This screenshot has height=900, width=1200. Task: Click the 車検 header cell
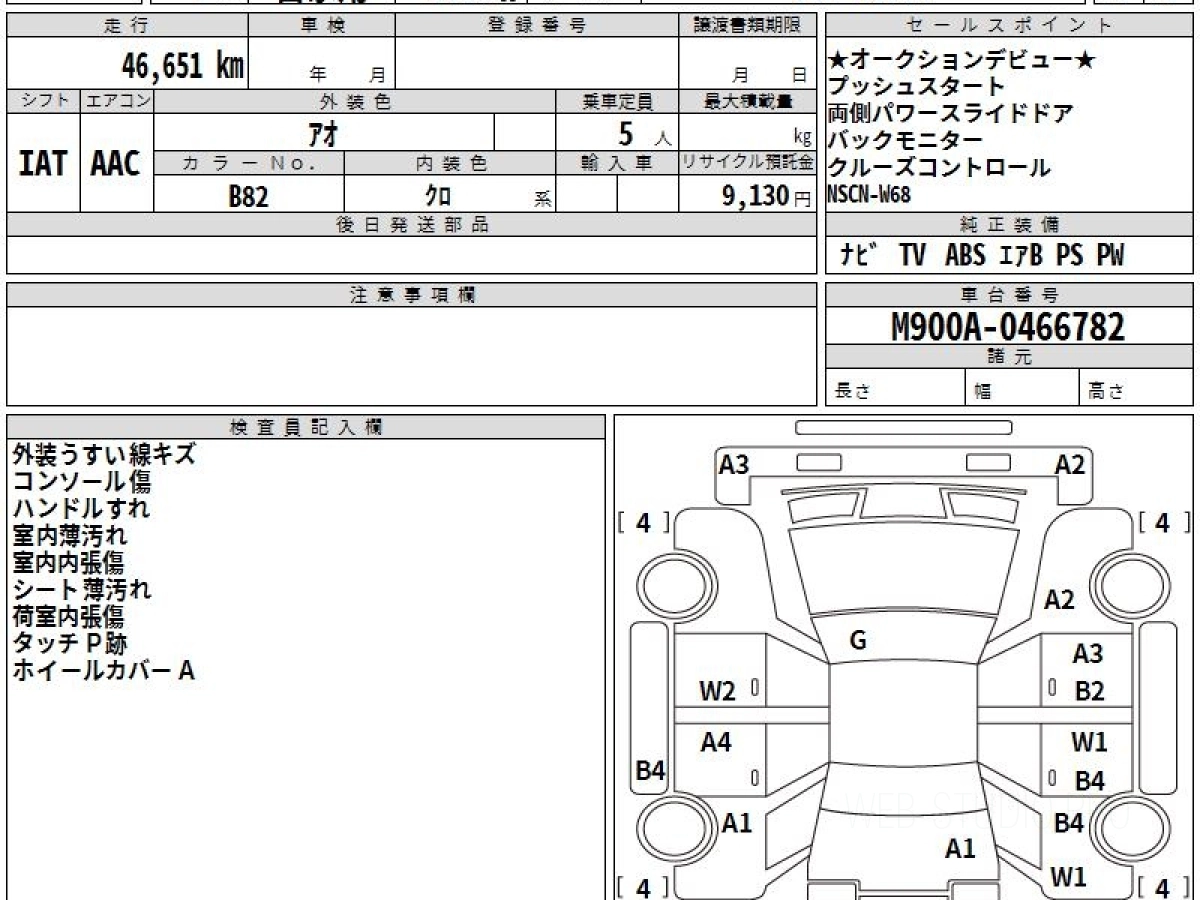tap(321, 26)
